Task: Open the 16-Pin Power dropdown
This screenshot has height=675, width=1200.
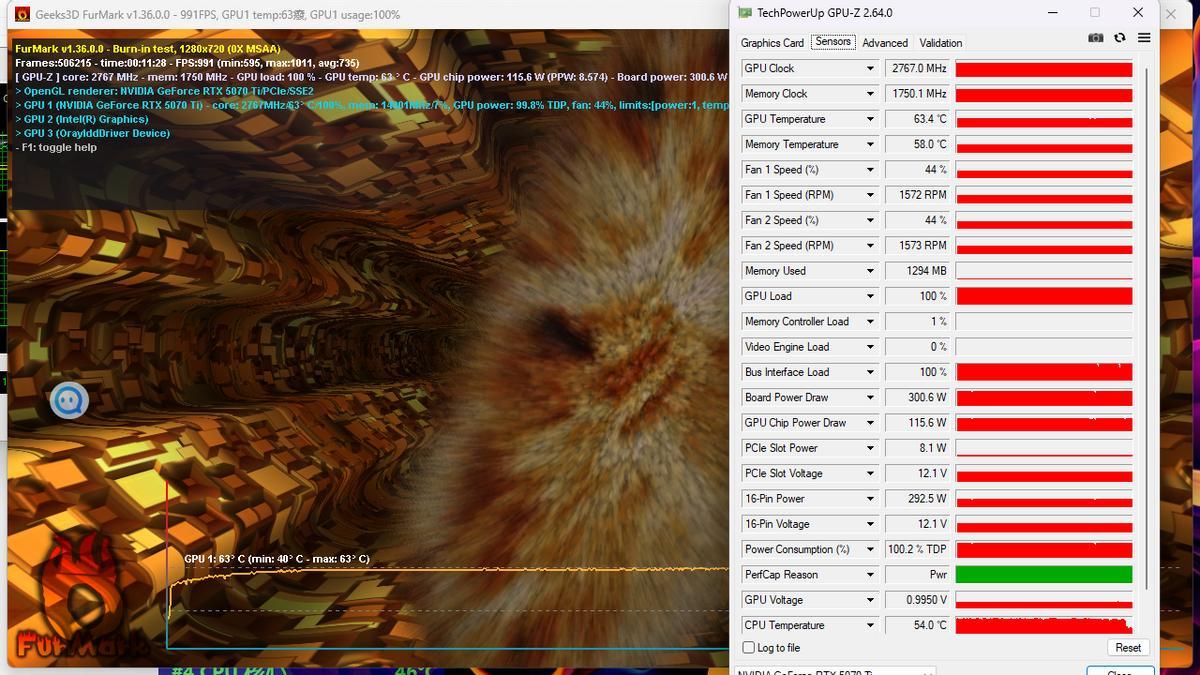Action: [x=870, y=499]
